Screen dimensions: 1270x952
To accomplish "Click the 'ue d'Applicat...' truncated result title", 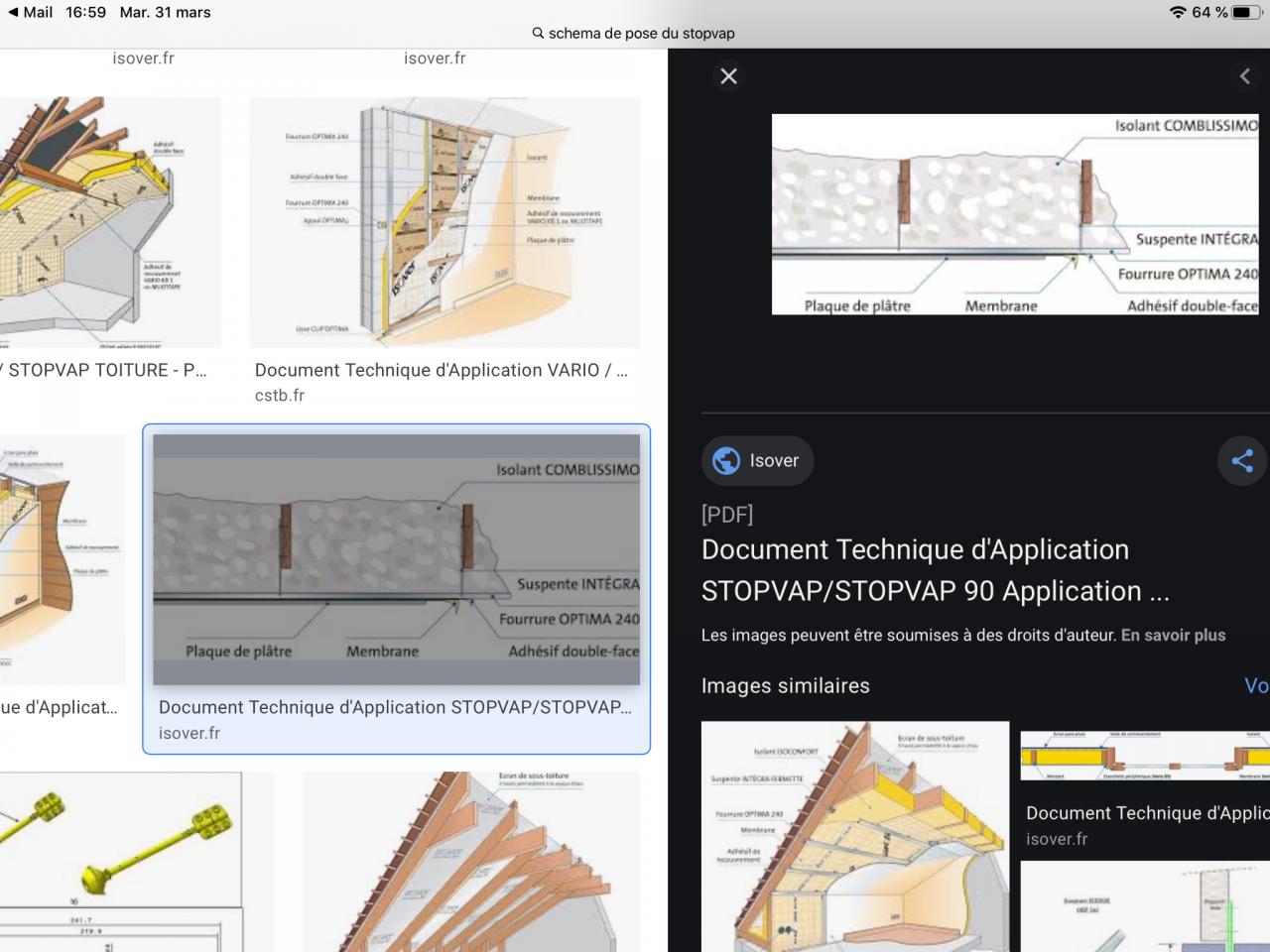I will [59, 707].
